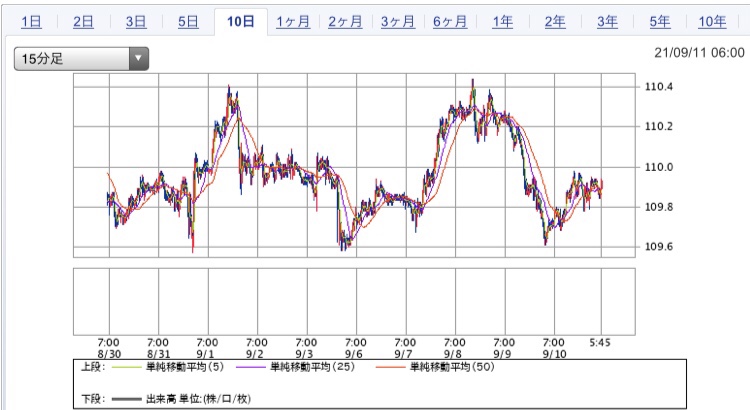Click the 110.0 price axis label
Image resolution: width=750 pixels, height=410 pixels.
pos(659,167)
